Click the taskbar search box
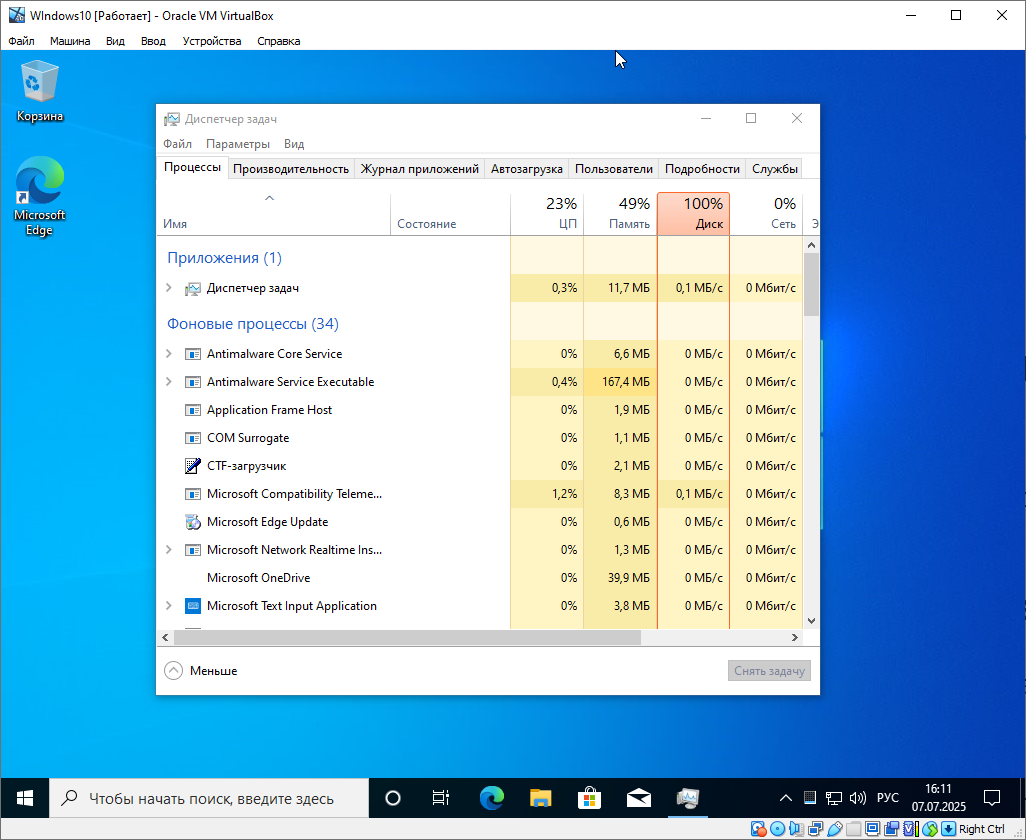The height and width of the screenshot is (840, 1026). pyautogui.click(x=209, y=798)
